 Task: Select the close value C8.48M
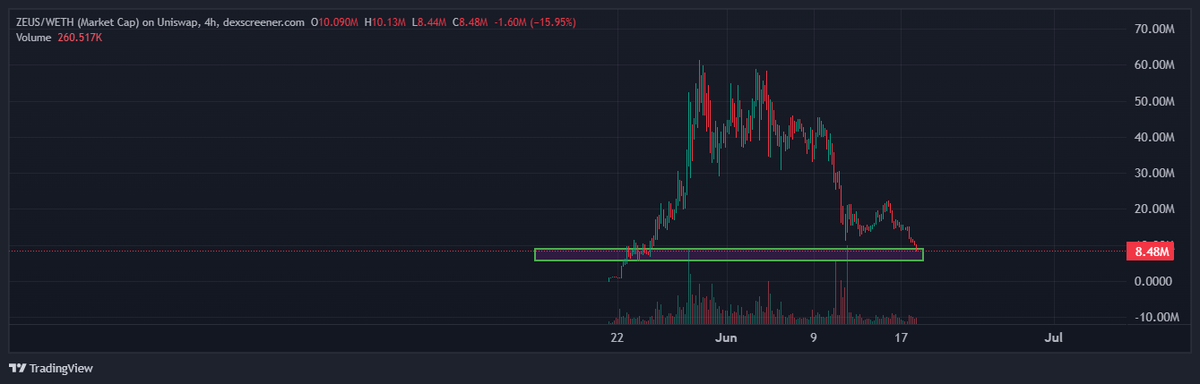pos(470,22)
